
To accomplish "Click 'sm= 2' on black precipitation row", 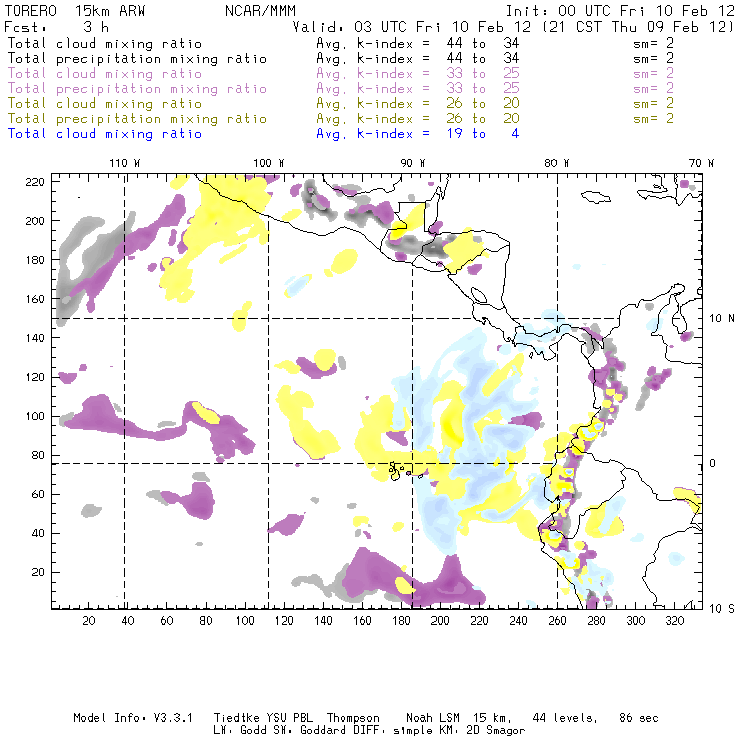I will (x=654, y=59).
